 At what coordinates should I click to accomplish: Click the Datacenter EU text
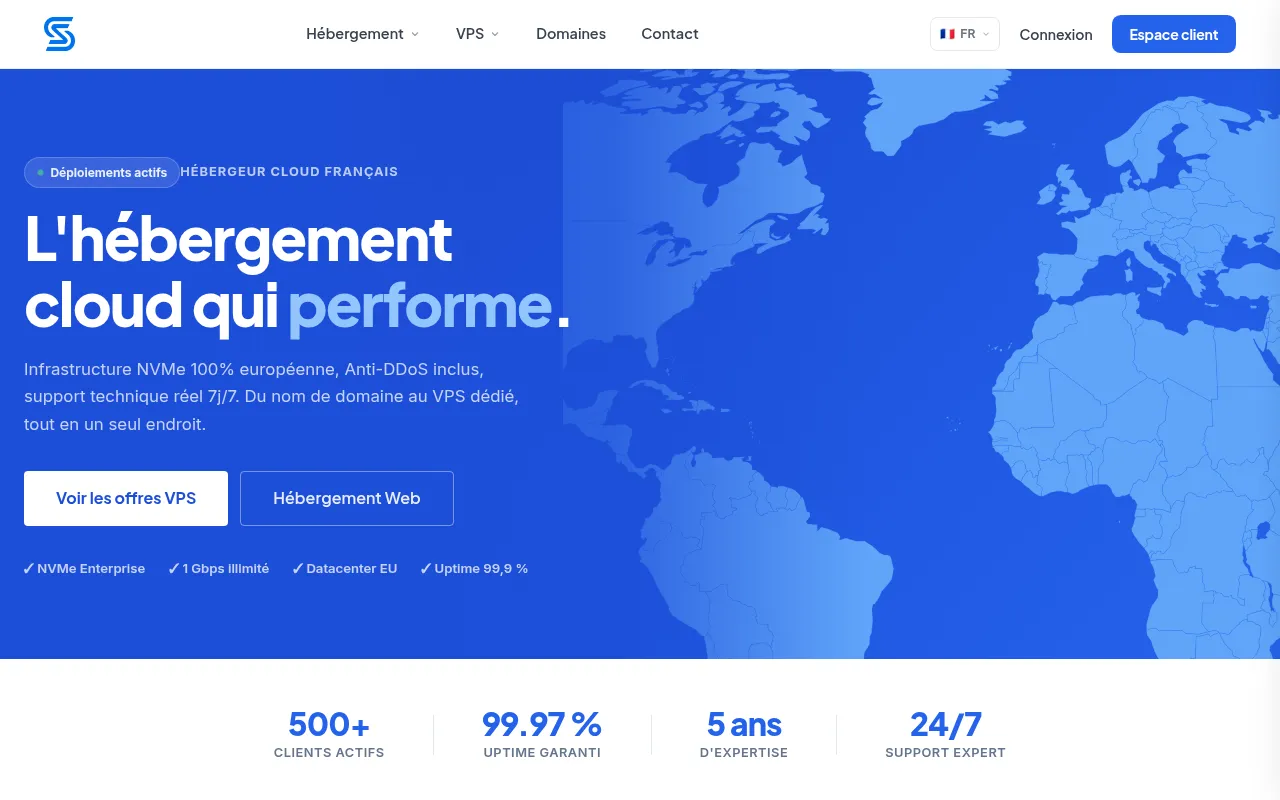(344, 568)
